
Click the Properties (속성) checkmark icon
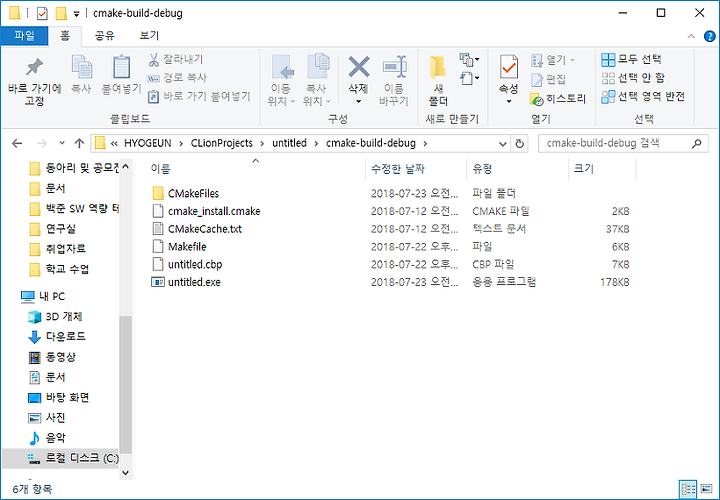point(509,67)
